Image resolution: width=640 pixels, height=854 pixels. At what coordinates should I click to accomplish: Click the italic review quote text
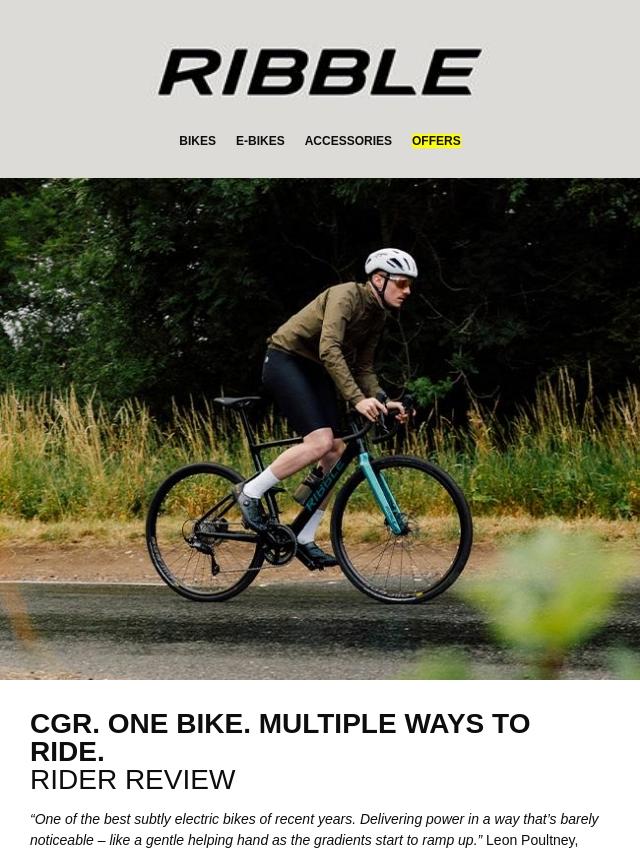[x=314, y=829]
